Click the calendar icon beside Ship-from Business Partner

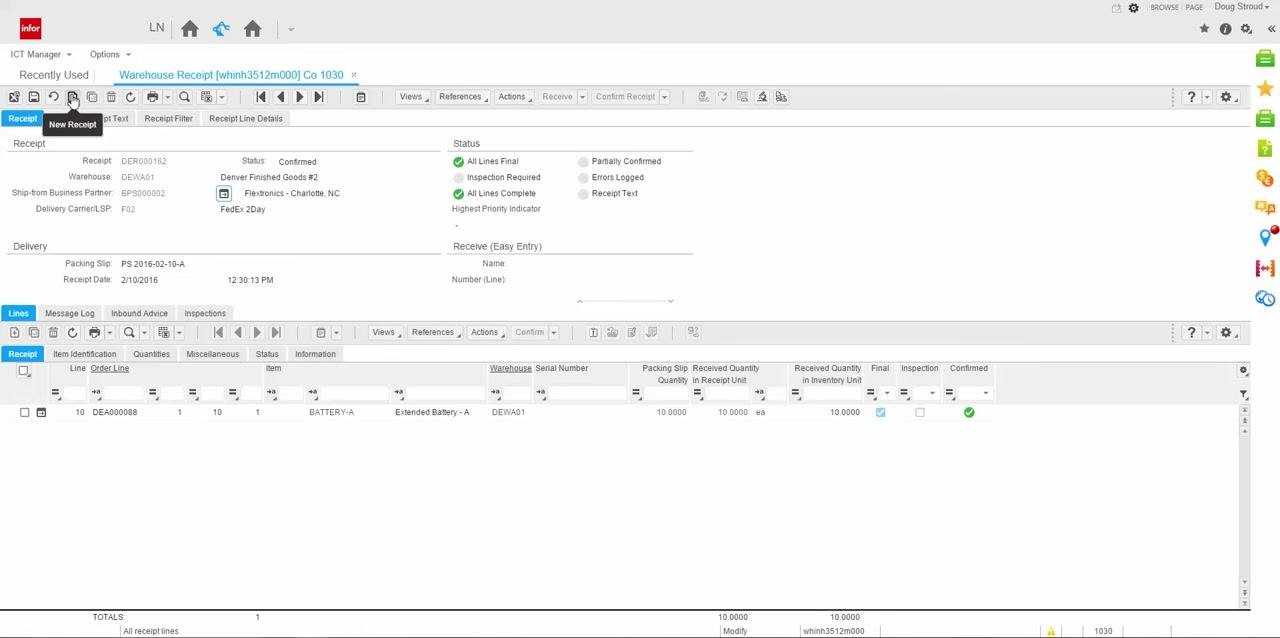(224, 193)
